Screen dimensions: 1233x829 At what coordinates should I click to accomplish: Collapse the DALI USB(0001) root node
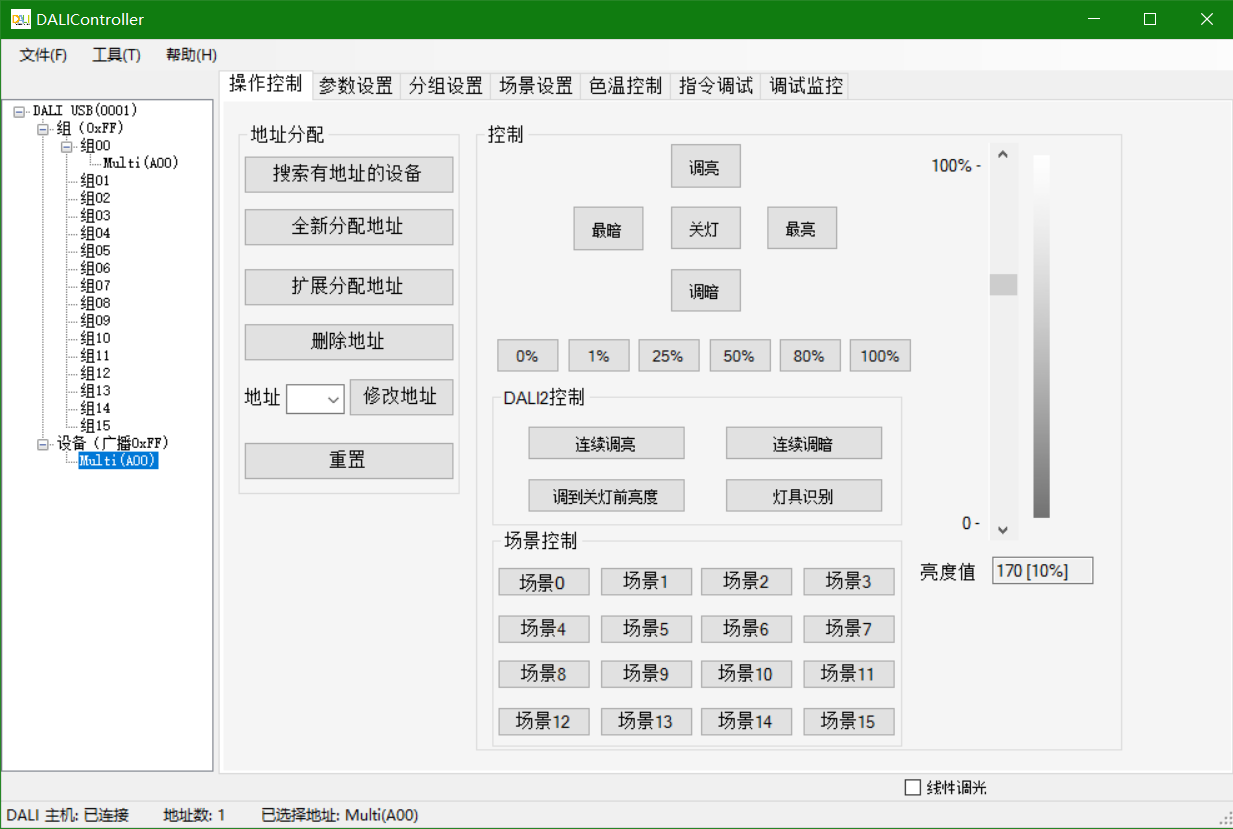click(x=19, y=111)
